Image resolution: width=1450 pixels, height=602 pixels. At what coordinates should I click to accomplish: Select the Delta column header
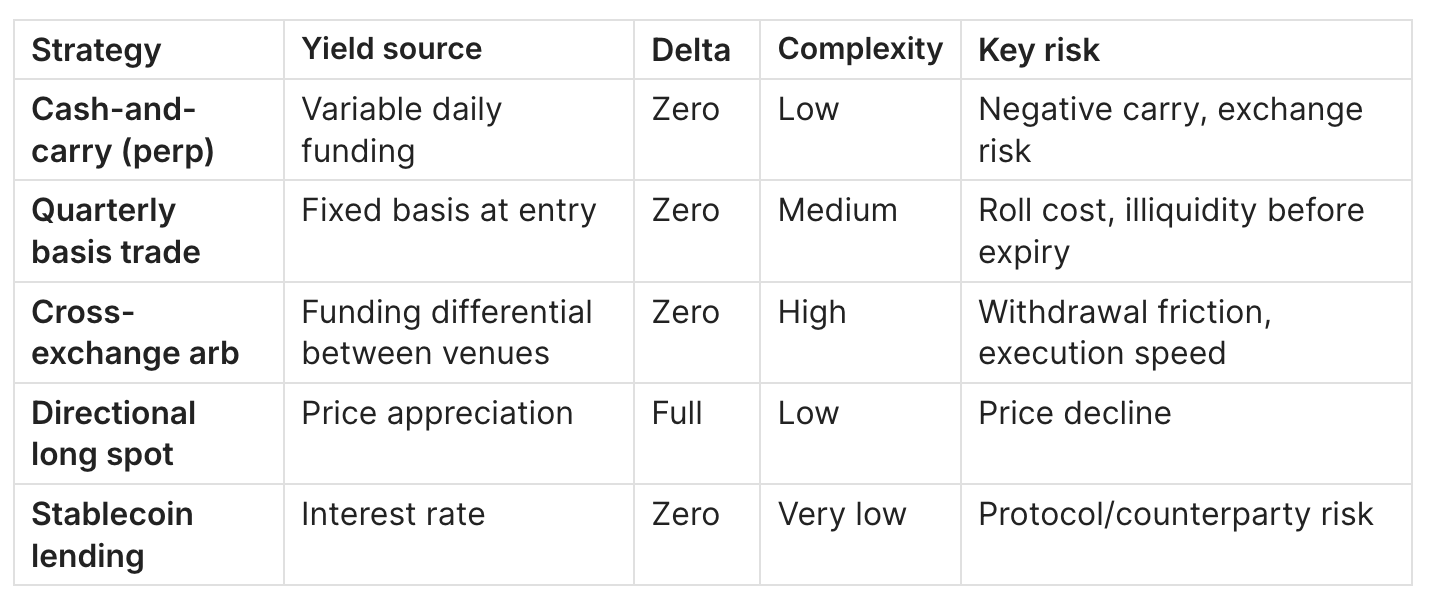[691, 50]
